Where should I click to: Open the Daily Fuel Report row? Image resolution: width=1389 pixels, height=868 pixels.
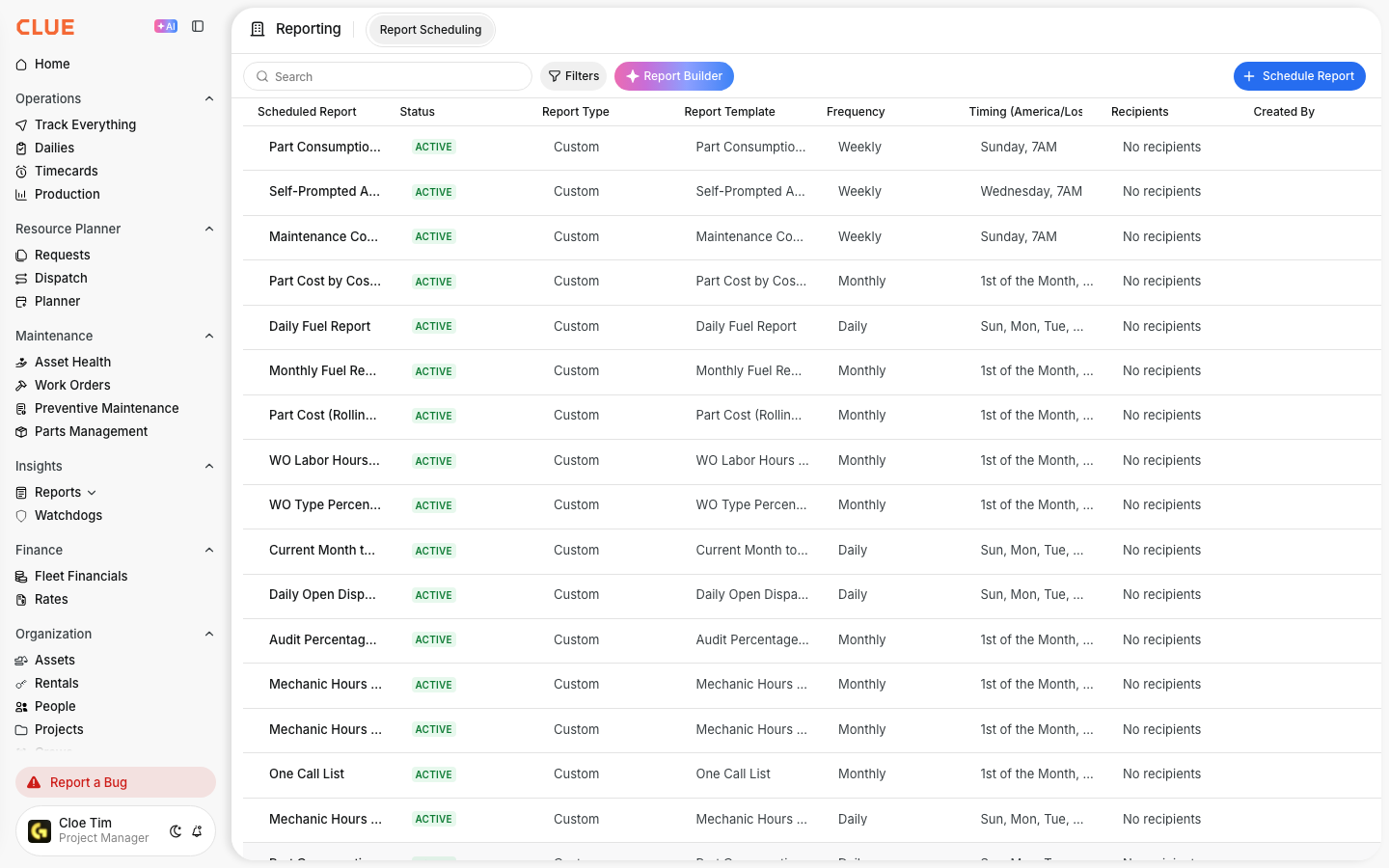click(812, 327)
